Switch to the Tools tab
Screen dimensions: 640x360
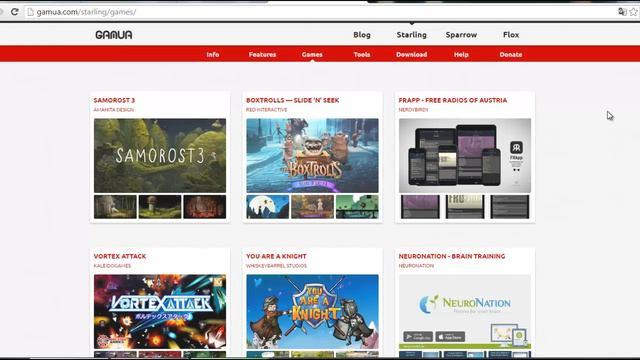point(362,54)
